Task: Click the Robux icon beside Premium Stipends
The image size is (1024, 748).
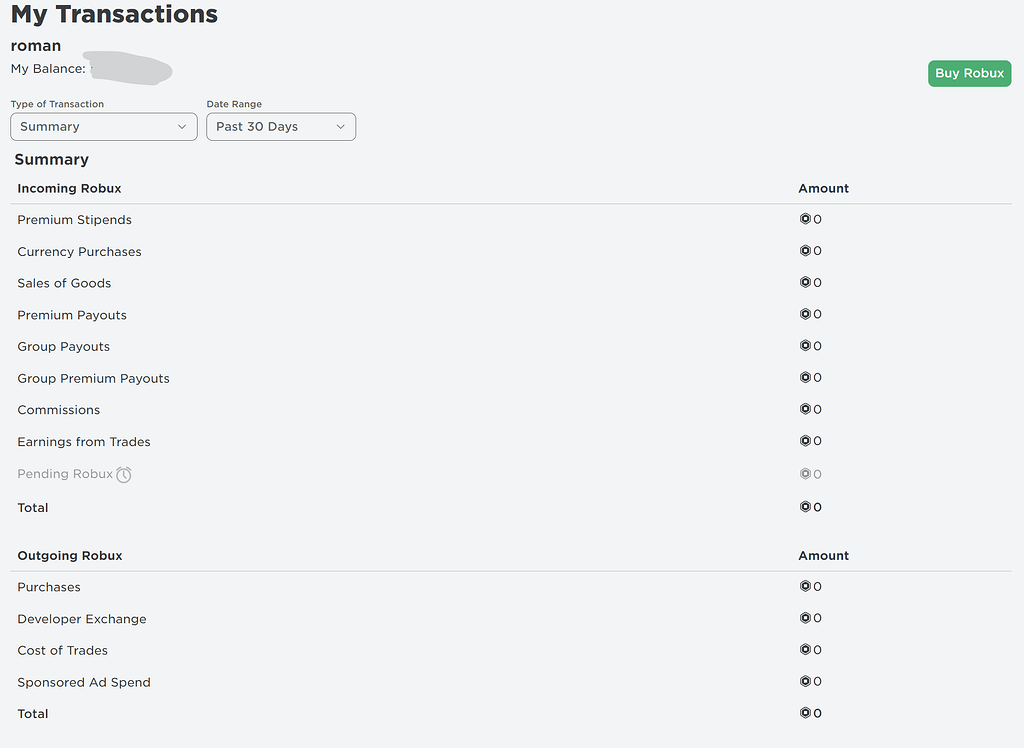Action: pos(806,219)
